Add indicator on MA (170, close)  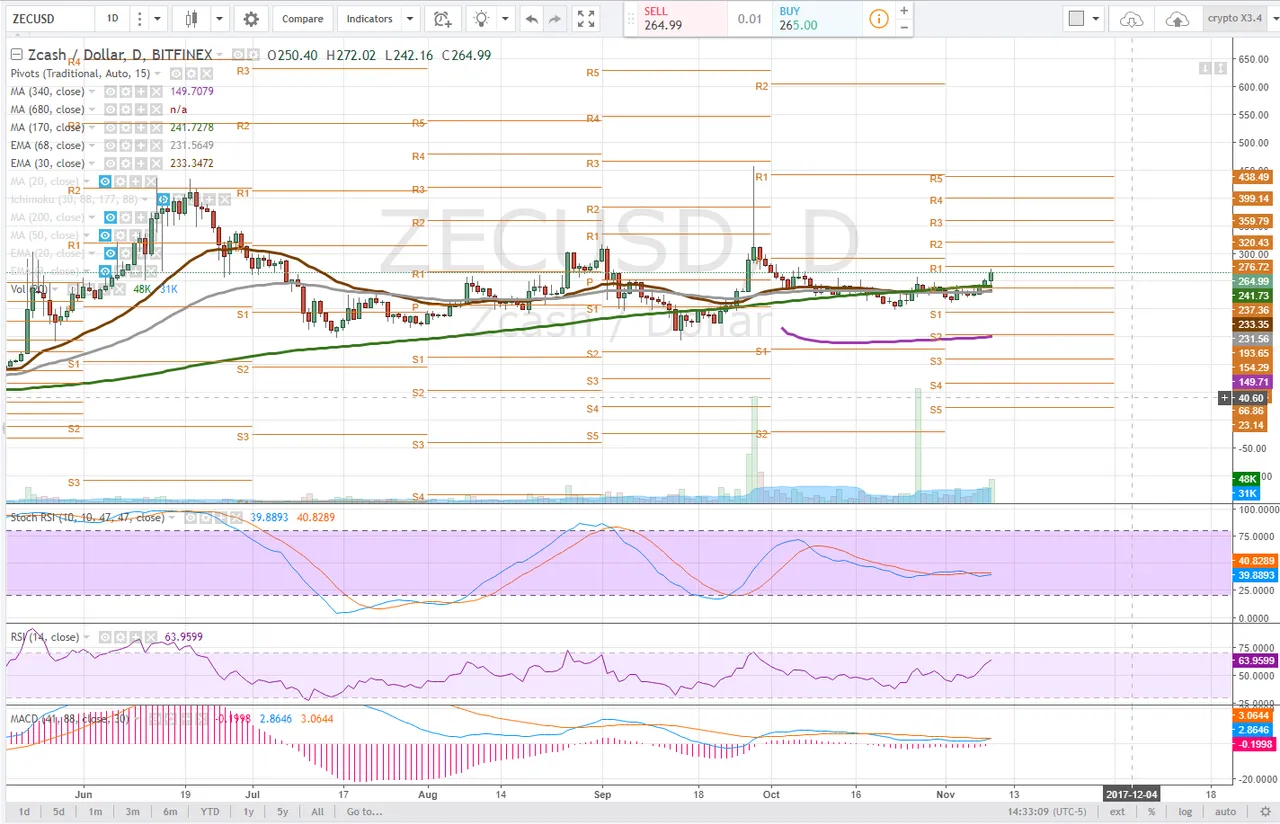(x=141, y=127)
